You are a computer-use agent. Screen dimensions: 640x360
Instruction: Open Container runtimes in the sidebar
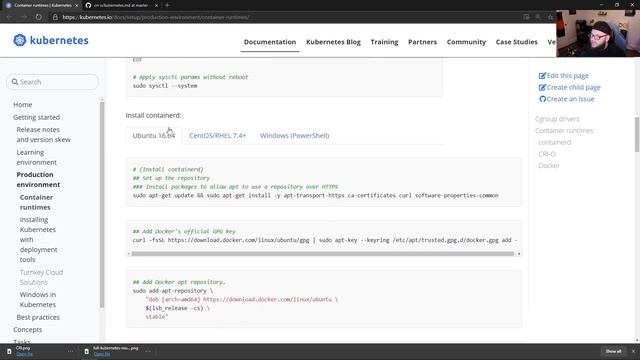click(x=36, y=202)
